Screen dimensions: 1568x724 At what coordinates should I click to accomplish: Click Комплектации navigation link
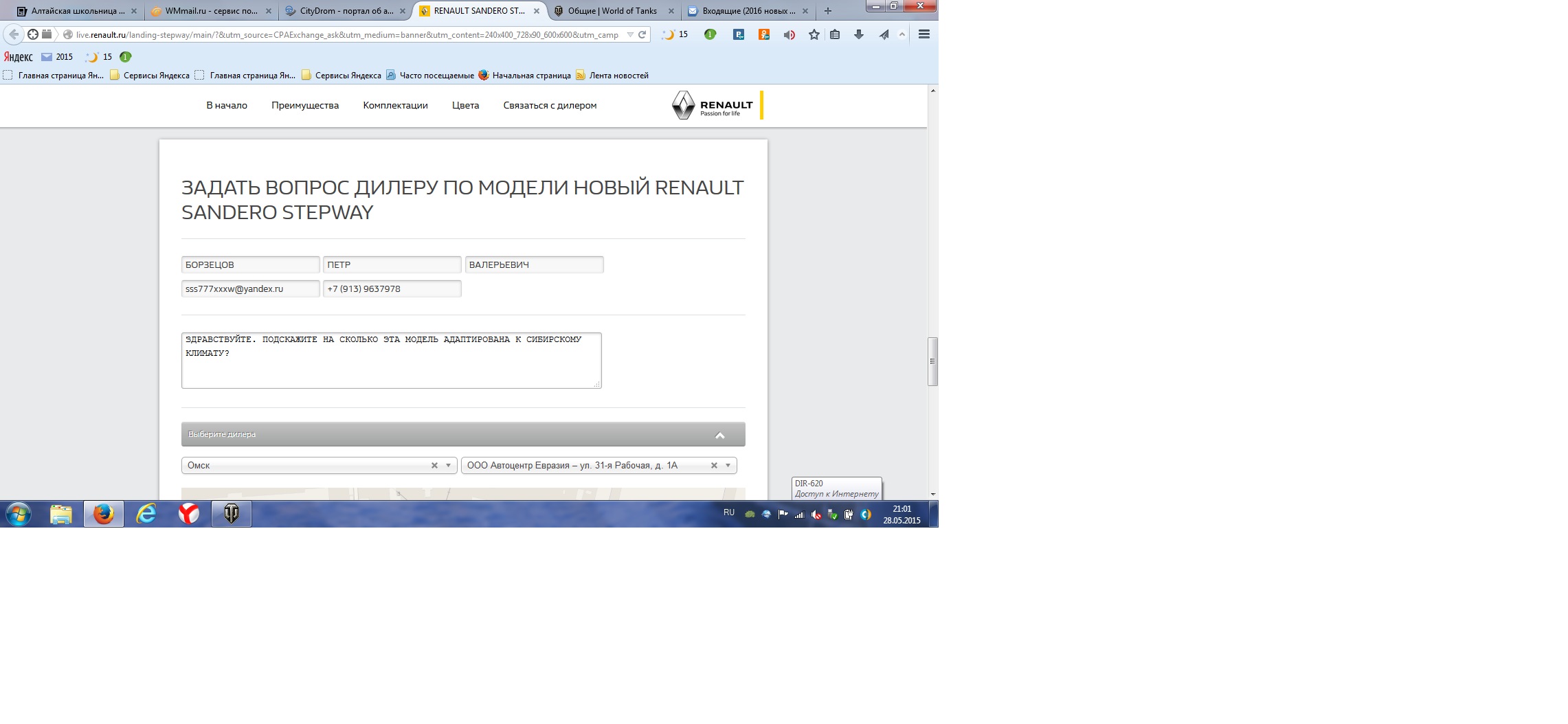pos(395,105)
